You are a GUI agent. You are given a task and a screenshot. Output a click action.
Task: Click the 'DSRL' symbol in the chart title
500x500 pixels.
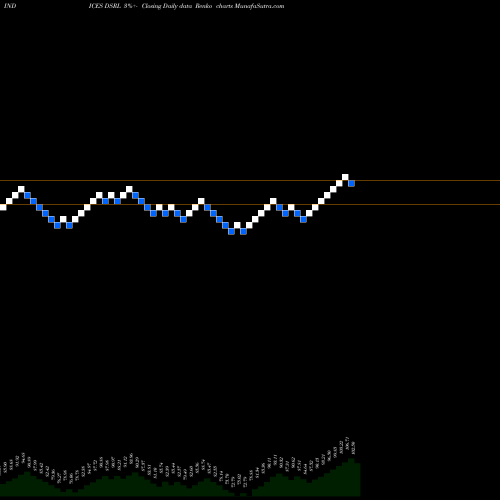tap(112, 6)
